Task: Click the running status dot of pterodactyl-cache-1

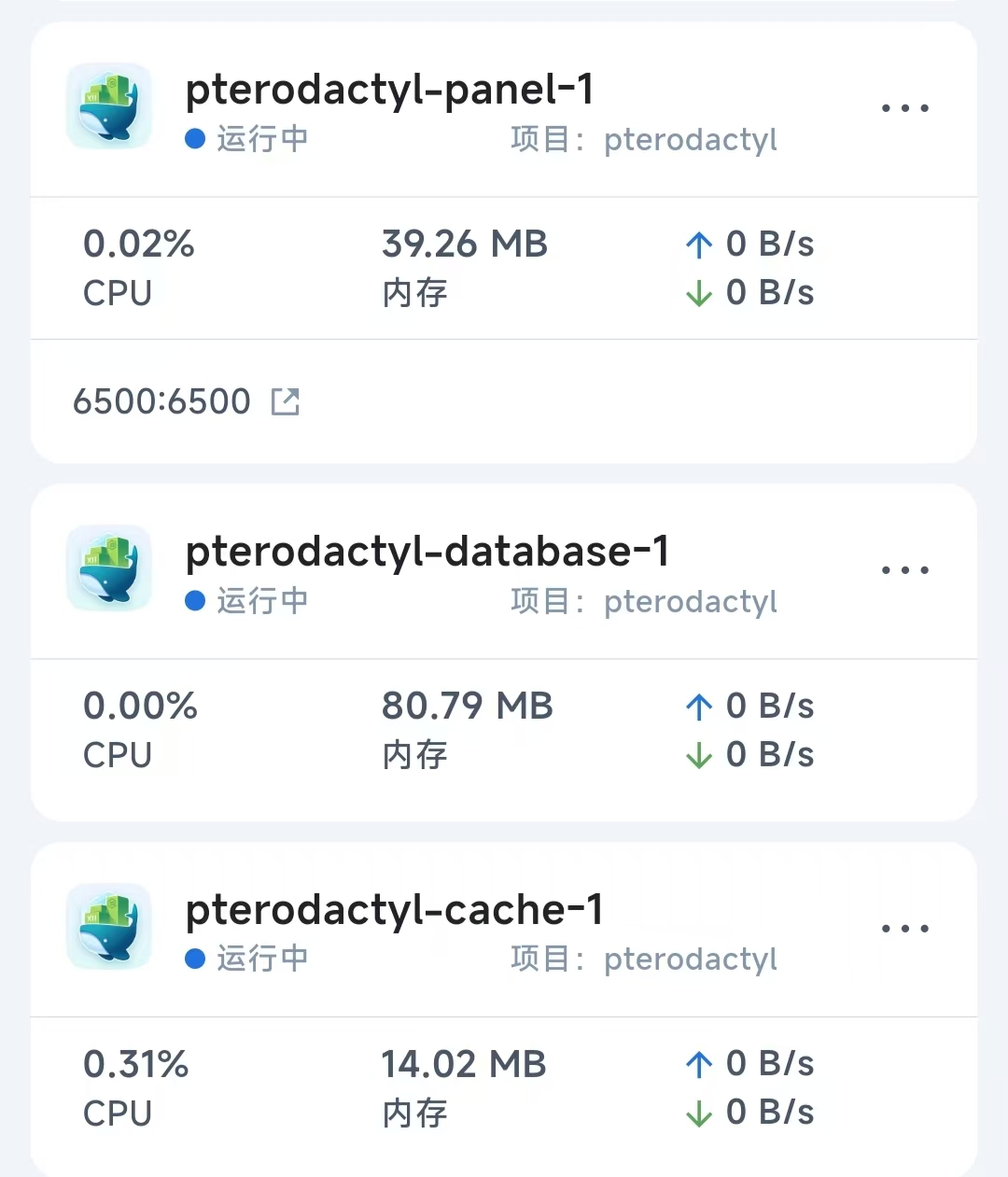Action: point(195,959)
